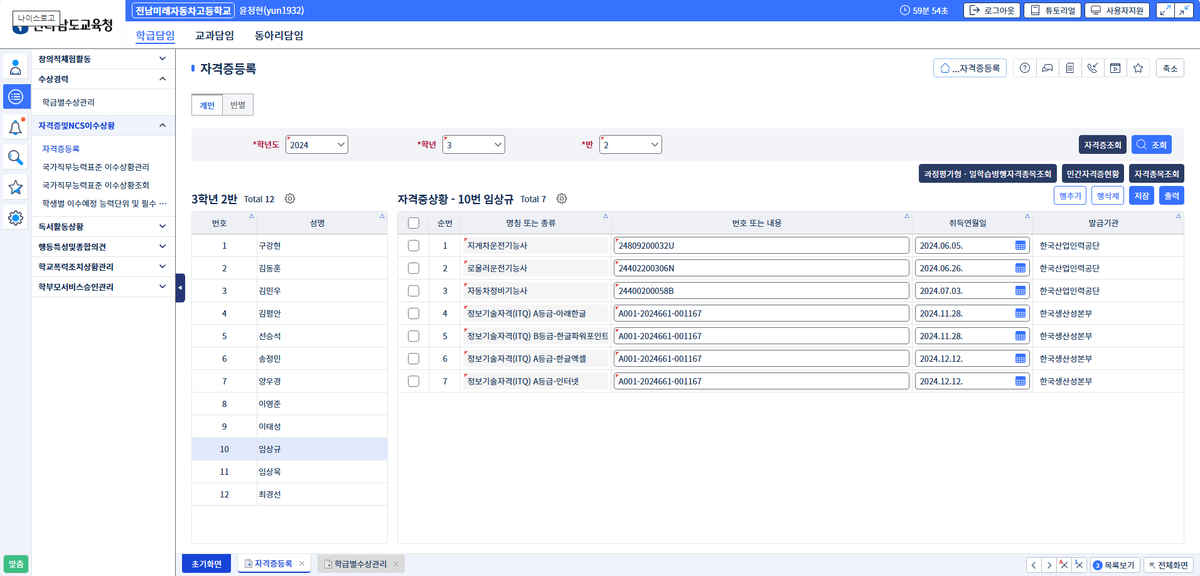Open the 학급별수상관리 bottom tab
1200x576 pixels.
point(360,564)
